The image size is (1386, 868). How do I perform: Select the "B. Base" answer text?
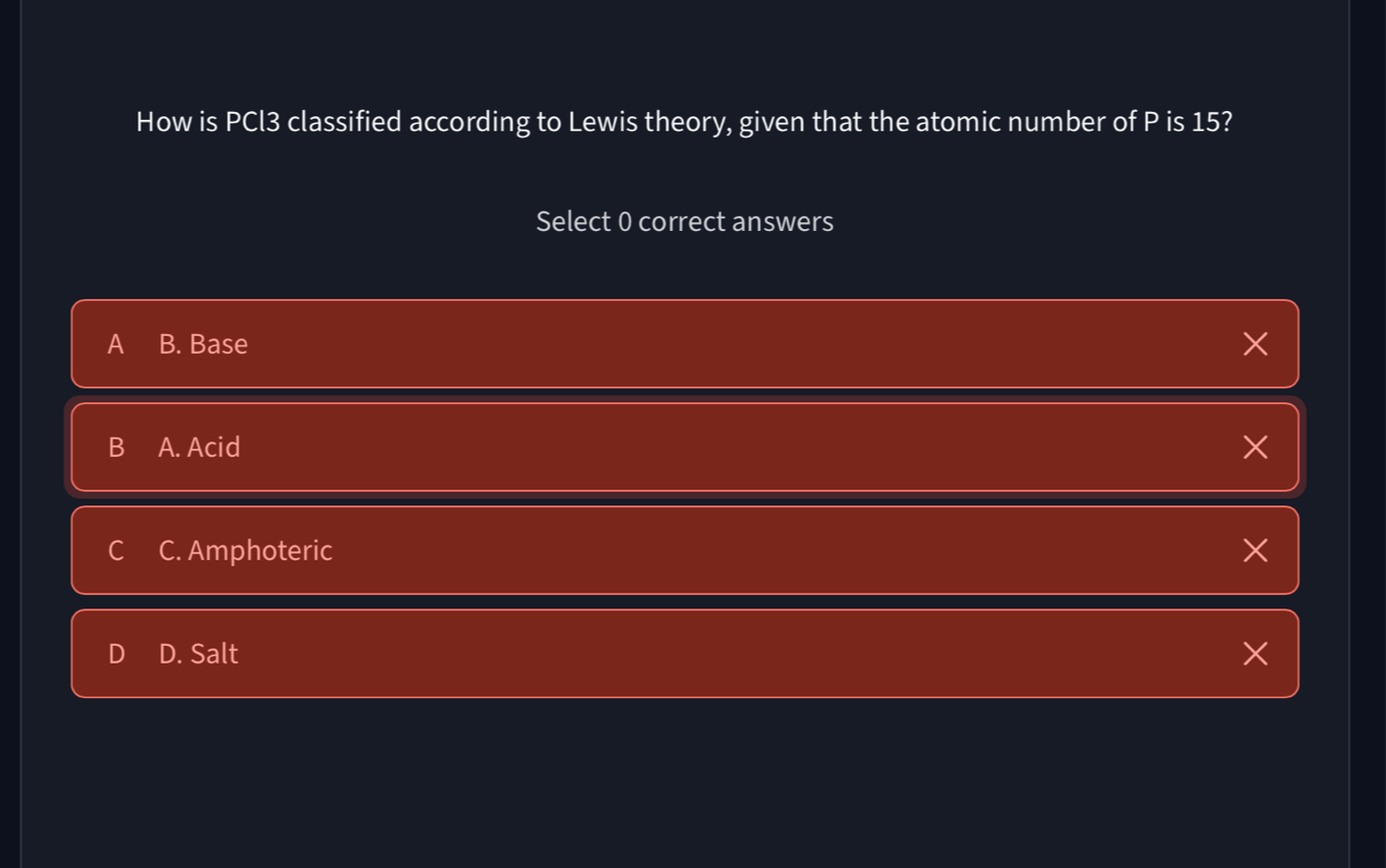coord(203,344)
